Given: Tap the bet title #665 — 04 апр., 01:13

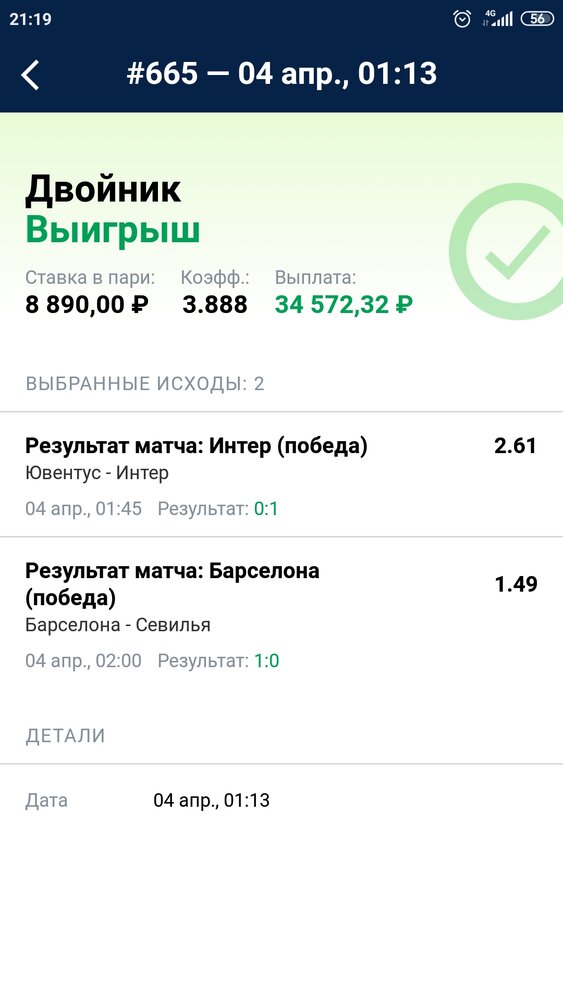Looking at the screenshot, I should (282, 73).
